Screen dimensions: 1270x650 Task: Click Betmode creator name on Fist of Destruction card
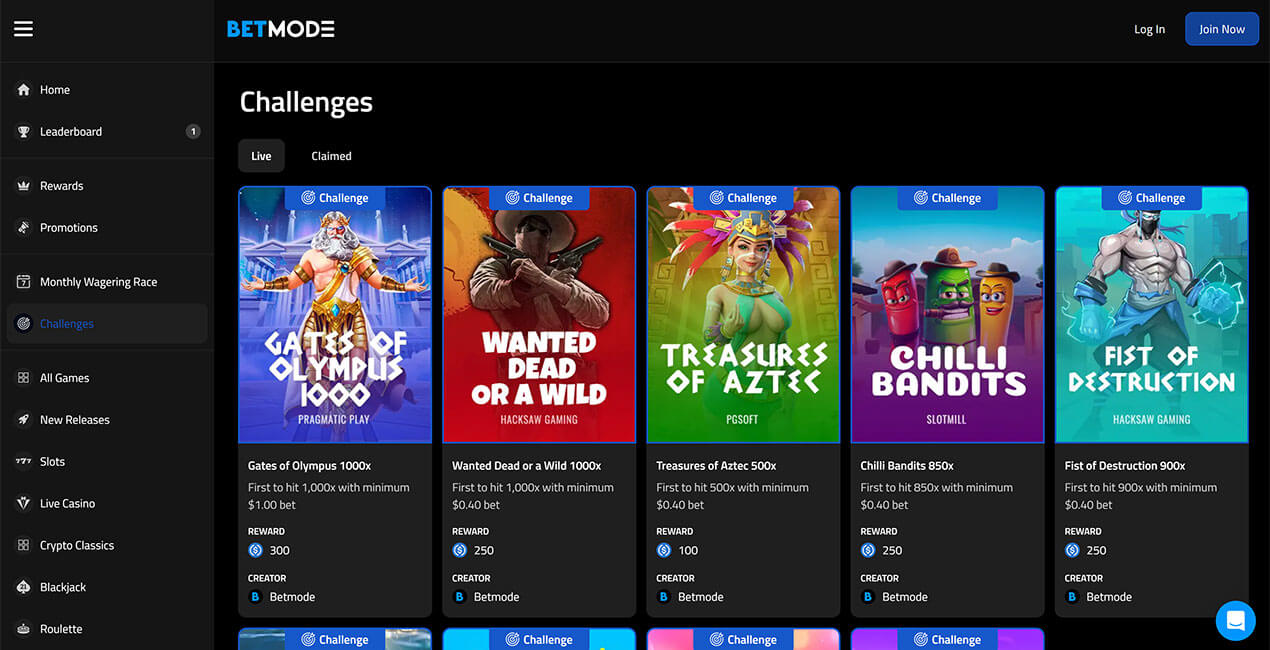1109,597
